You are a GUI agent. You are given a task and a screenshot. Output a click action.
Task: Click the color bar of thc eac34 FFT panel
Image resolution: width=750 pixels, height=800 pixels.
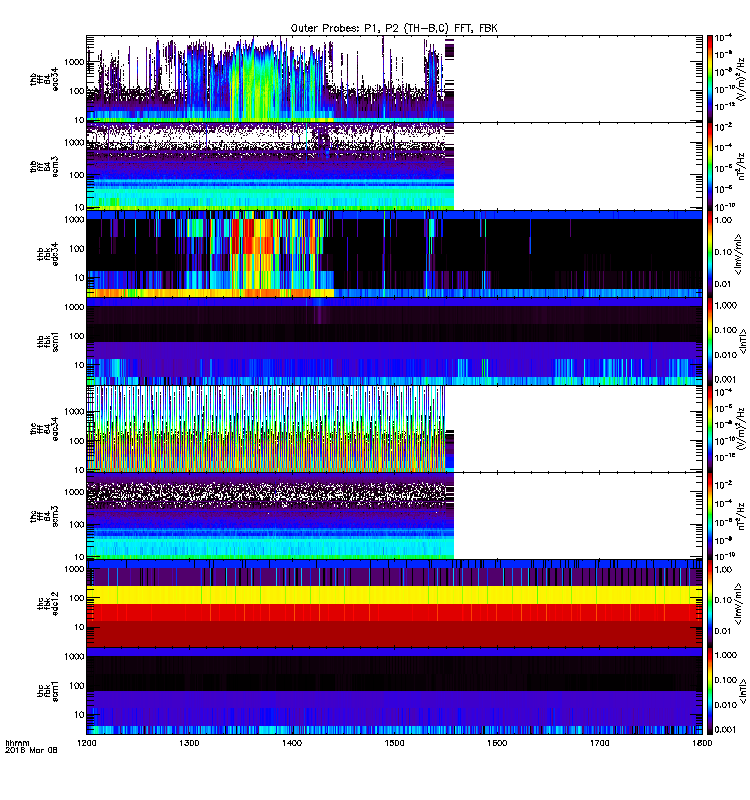coord(709,429)
